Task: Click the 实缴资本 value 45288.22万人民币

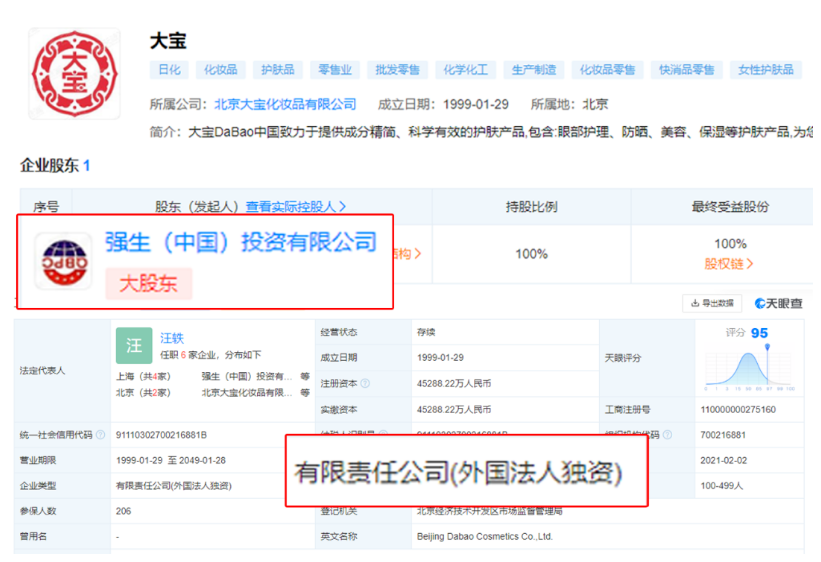Action: pyautogui.click(x=454, y=409)
